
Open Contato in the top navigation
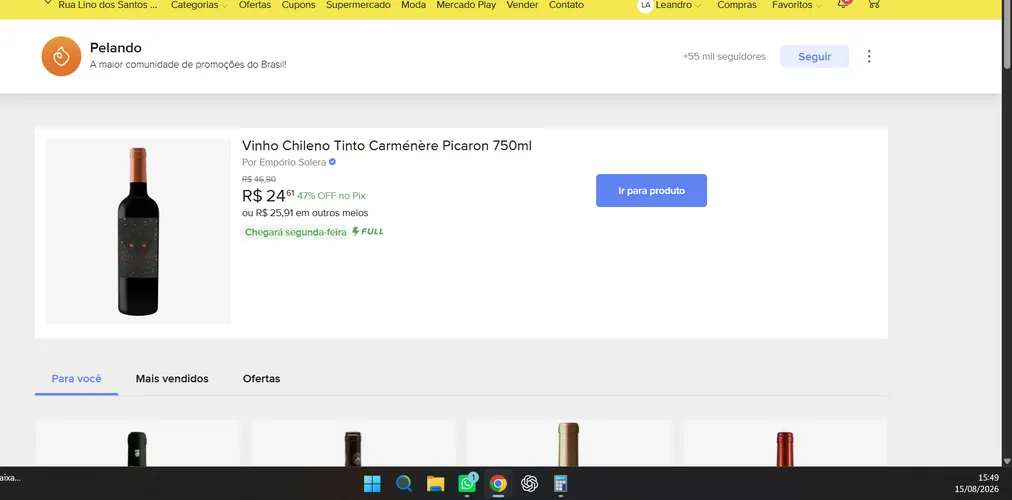point(566,5)
